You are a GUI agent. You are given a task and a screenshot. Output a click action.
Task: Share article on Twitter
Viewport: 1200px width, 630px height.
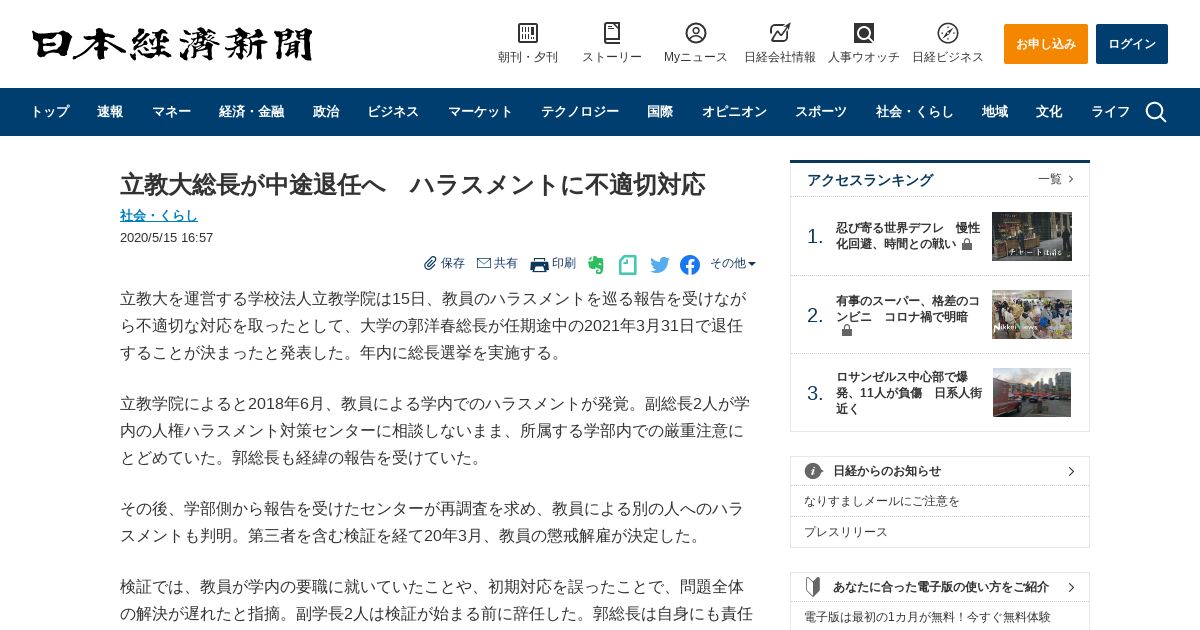tap(660, 265)
